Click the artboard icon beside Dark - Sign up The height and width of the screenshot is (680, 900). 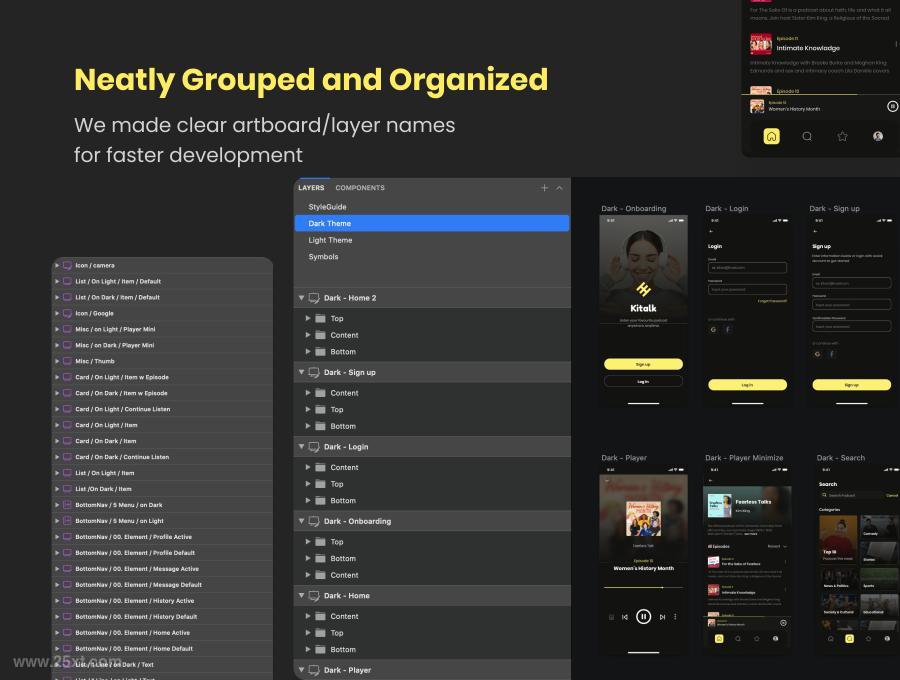(x=314, y=372)
